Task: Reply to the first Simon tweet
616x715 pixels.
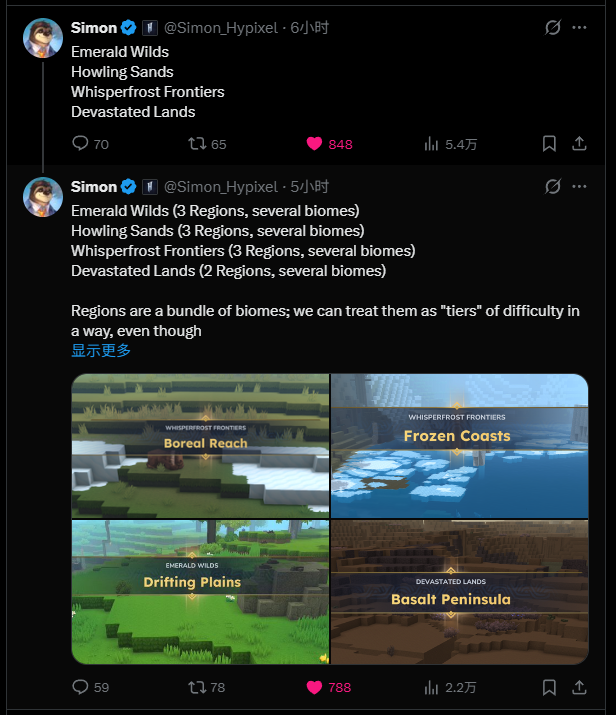Action: [x=81, y=144]
